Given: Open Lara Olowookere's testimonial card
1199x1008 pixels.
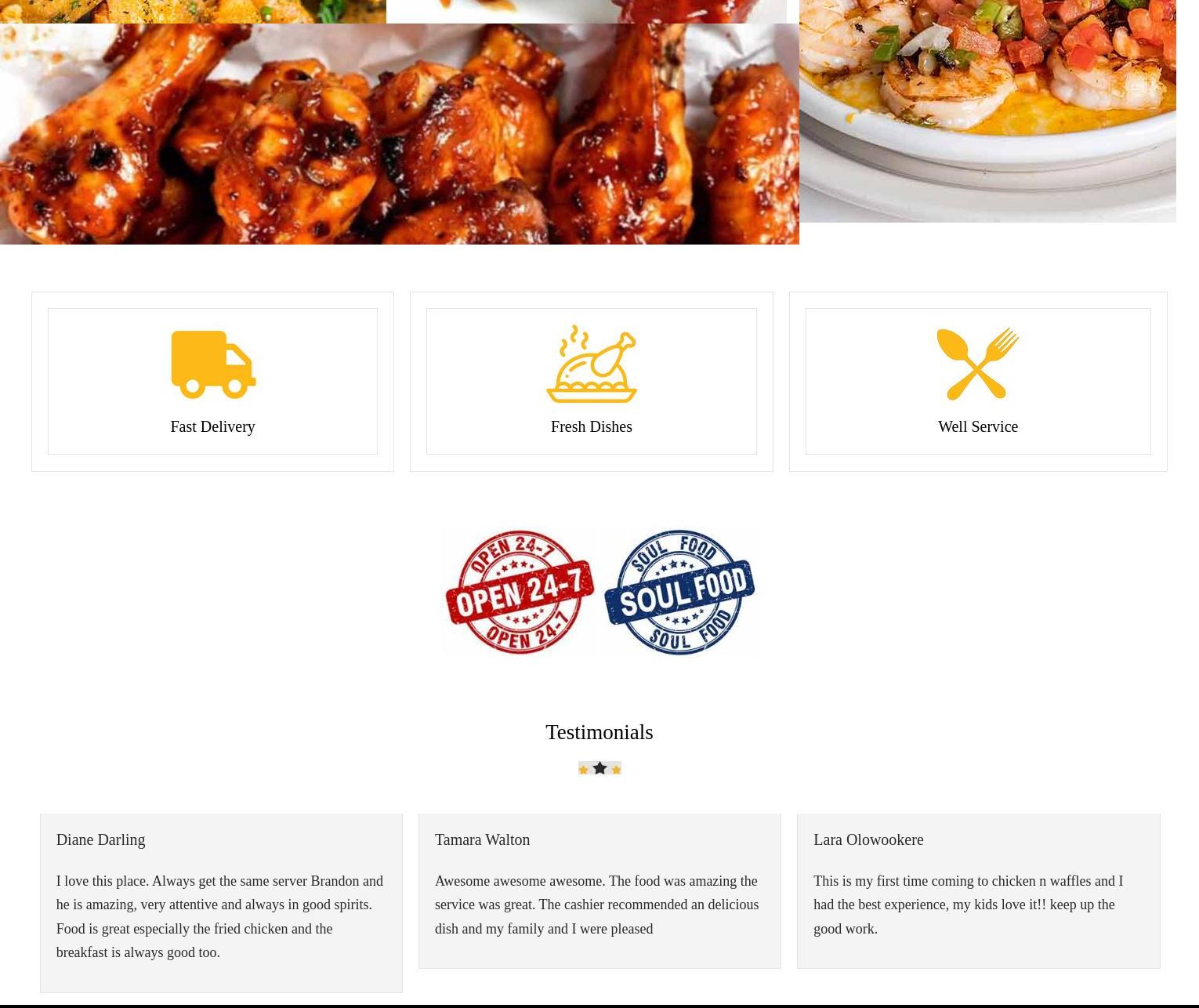Looking at the screenshot, I should pos(979,891).
